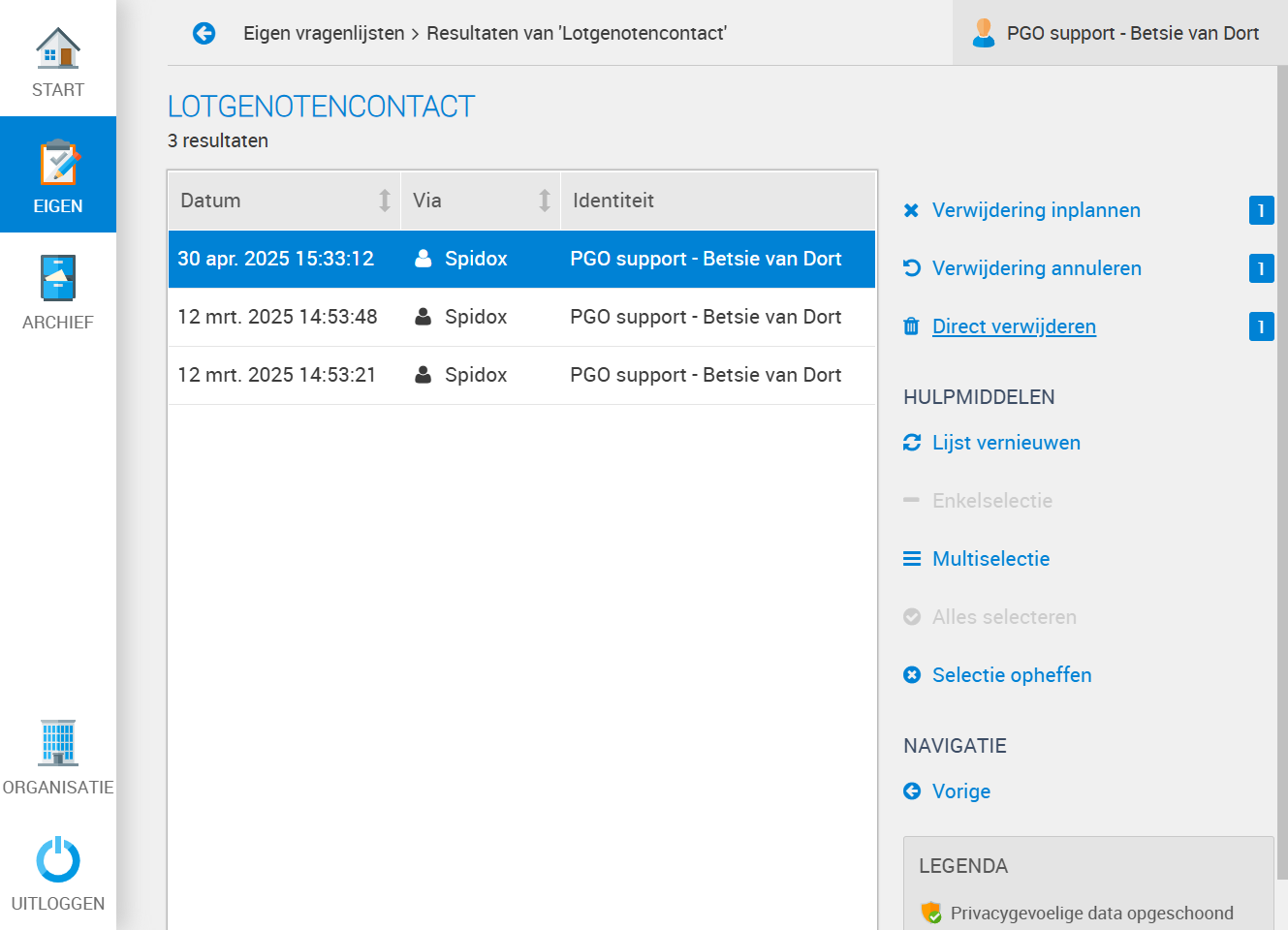Switch to Multiselectie mode
The width and height of the screenshot is (1288, 930).
click(x=990, y=559)
